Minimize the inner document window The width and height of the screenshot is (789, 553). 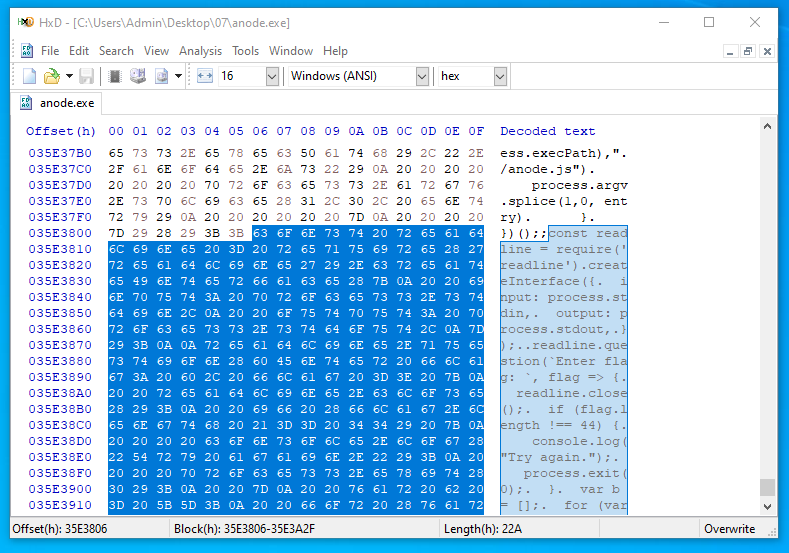click(x=730, y=51)
